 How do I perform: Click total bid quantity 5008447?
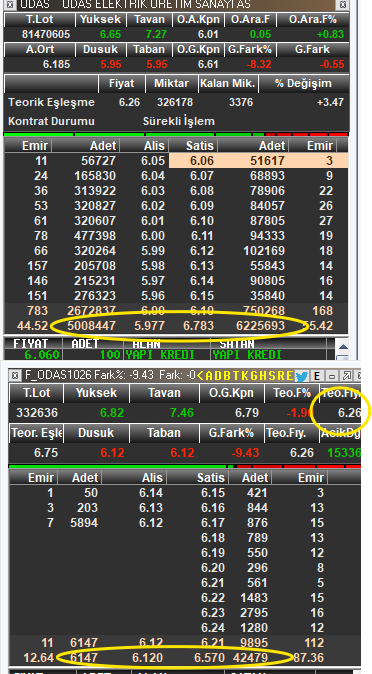[91, 326]
